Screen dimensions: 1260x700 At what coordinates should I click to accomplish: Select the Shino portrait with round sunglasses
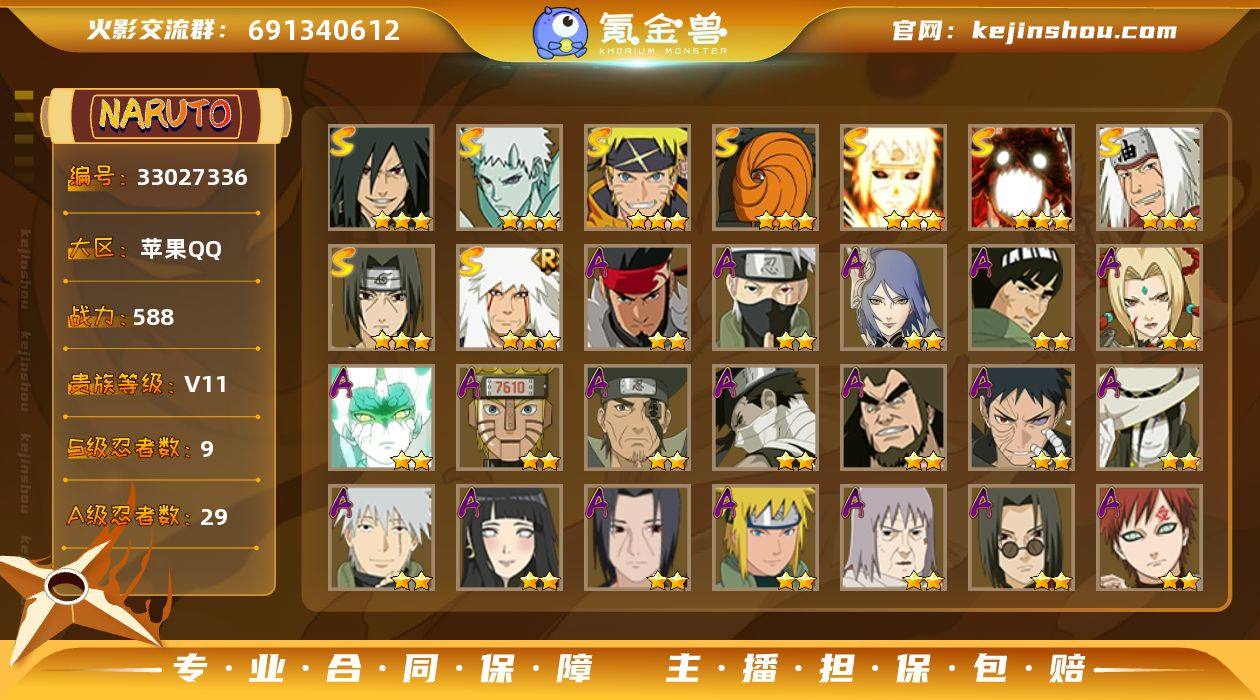(1021, 537)
